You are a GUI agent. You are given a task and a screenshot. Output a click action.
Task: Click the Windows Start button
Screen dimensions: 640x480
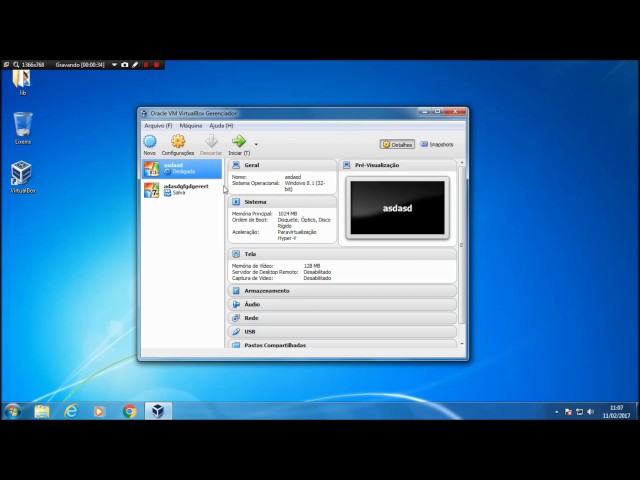pyautogui.click(x=12, y=411)
